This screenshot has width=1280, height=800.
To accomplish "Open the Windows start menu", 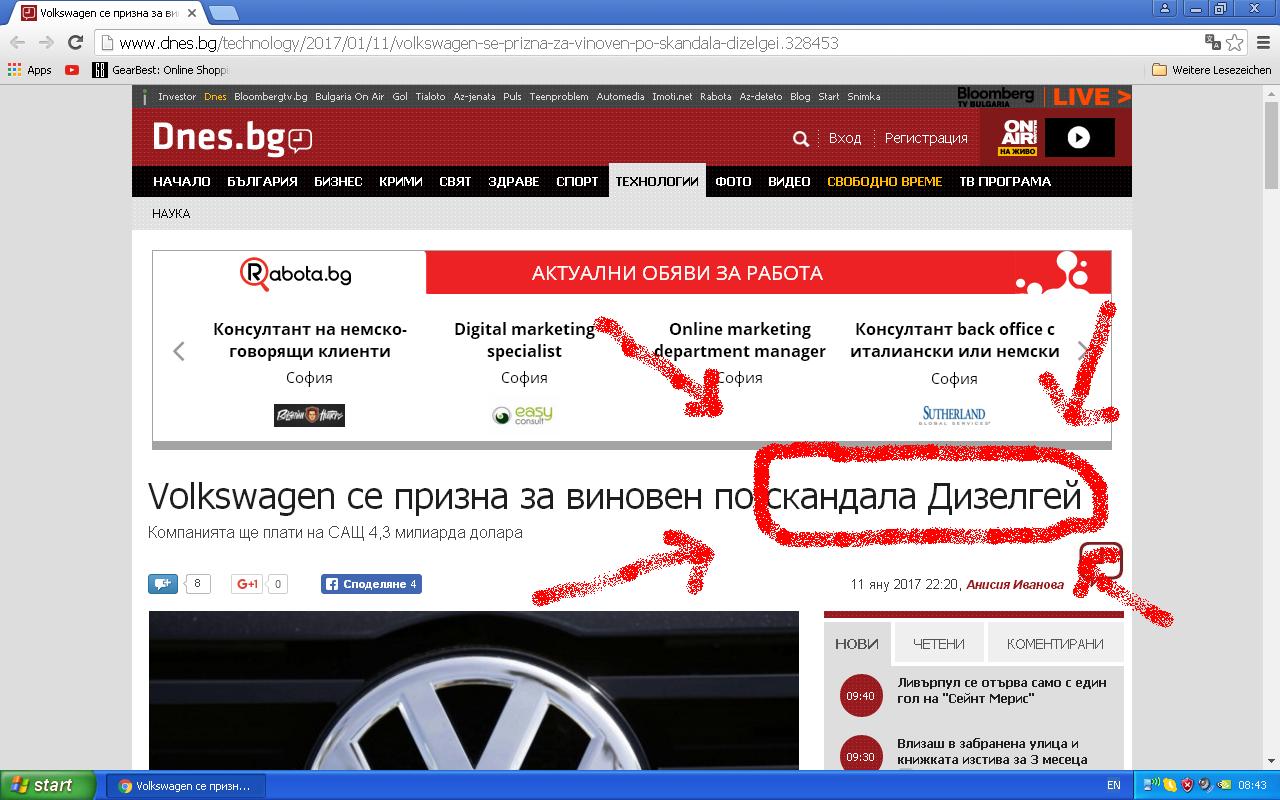I will tap(48, 785).
